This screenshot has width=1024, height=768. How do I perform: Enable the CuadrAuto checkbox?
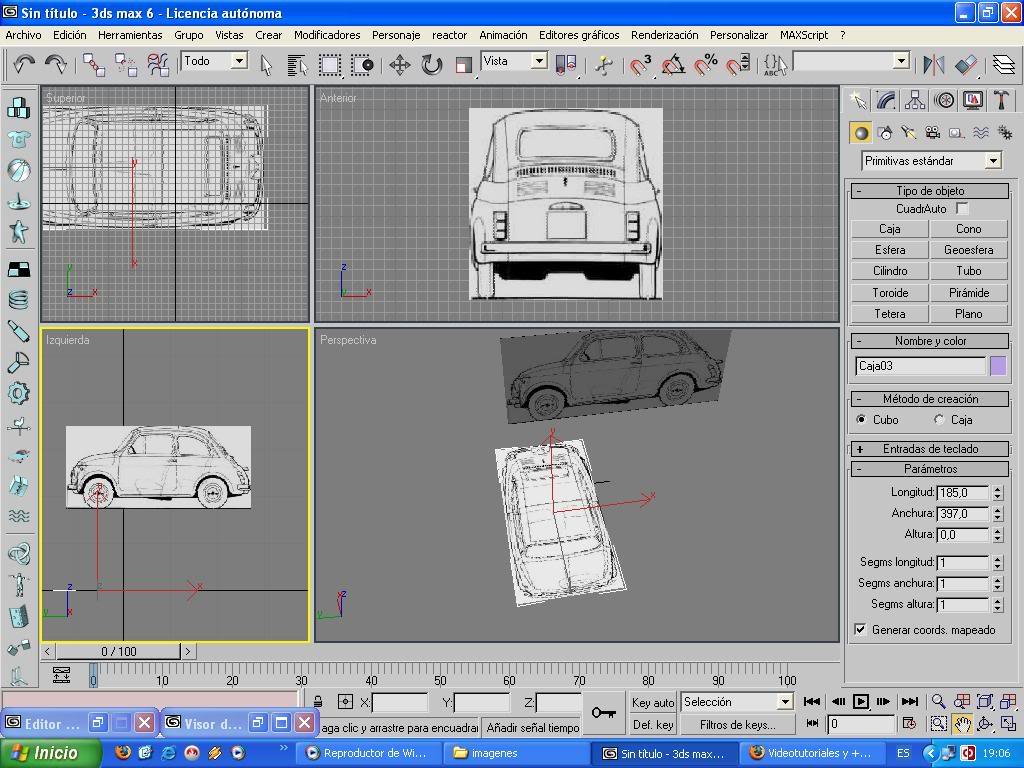tap(962, 209)
